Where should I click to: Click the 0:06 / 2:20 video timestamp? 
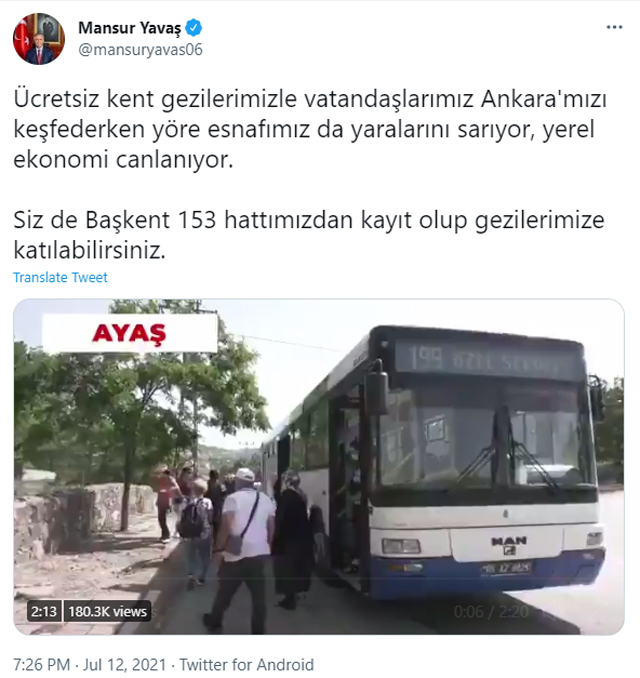[491, 612]
